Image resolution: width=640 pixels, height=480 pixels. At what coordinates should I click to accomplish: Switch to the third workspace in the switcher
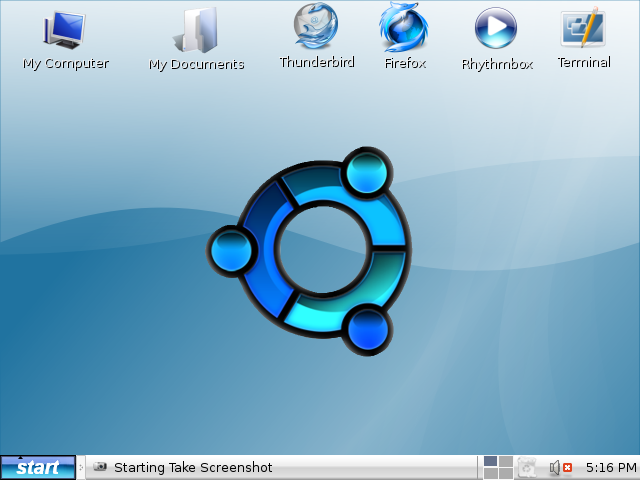tap(491, 473)
